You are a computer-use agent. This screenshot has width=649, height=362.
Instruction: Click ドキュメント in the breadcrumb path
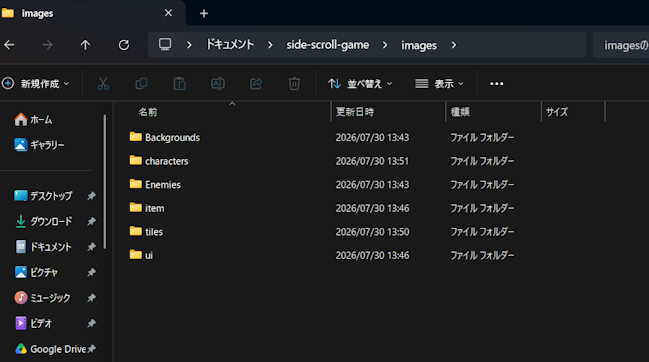(x=230, y=44)
